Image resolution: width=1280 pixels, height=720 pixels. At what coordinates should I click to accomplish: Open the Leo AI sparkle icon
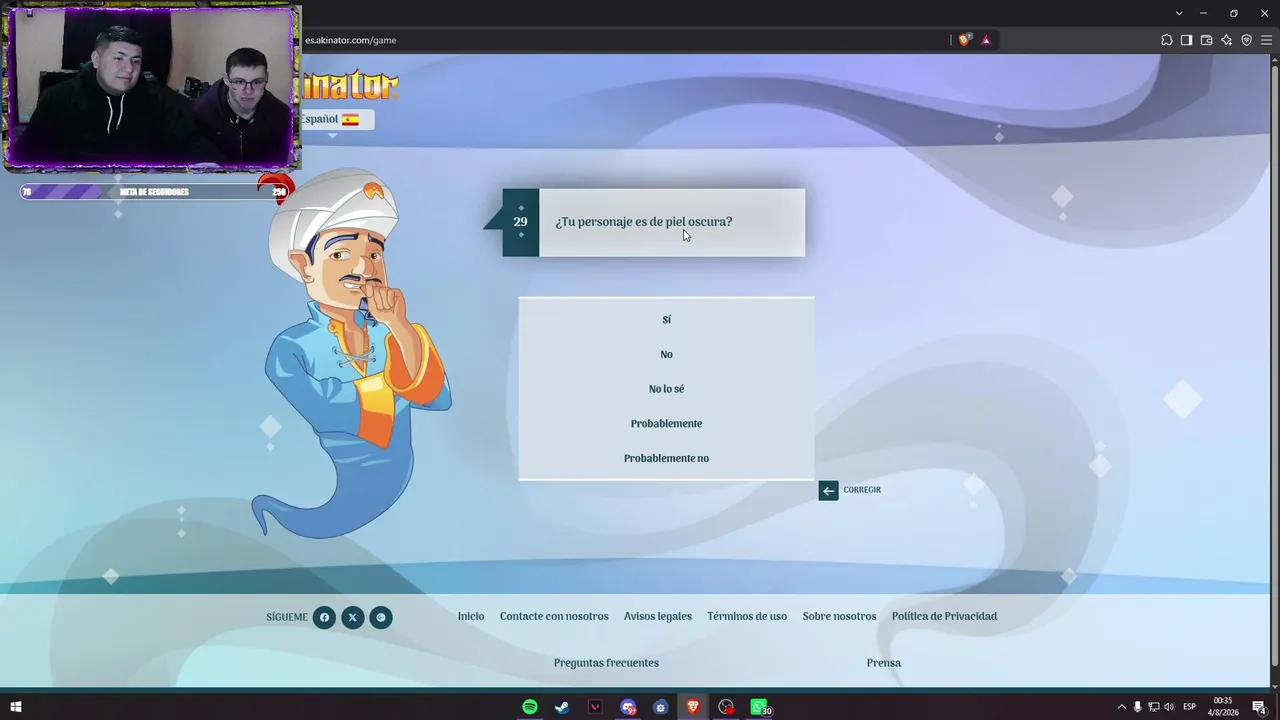pyautogui.click(x=1226, y=40)
